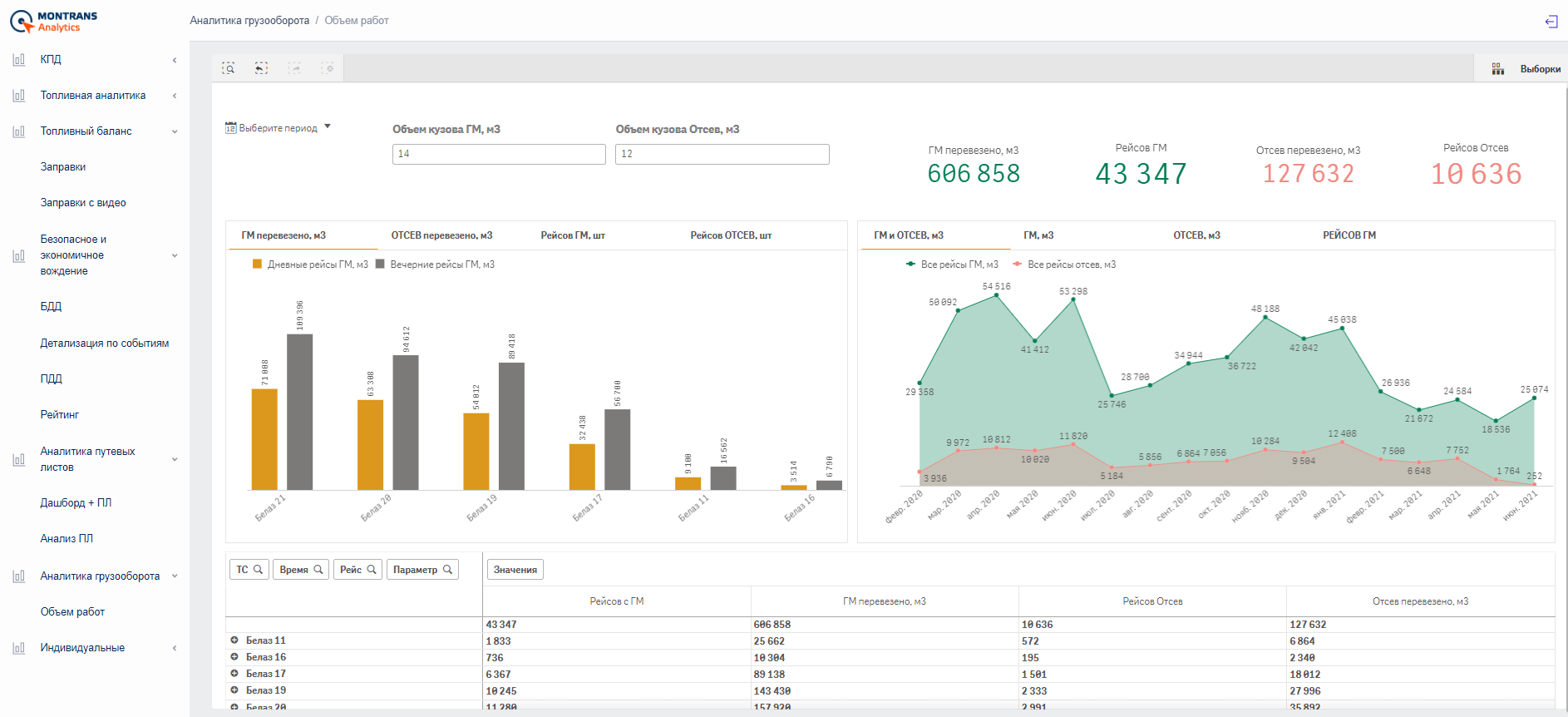Click chart icon next to Топливная аналитика

(18, 96)
